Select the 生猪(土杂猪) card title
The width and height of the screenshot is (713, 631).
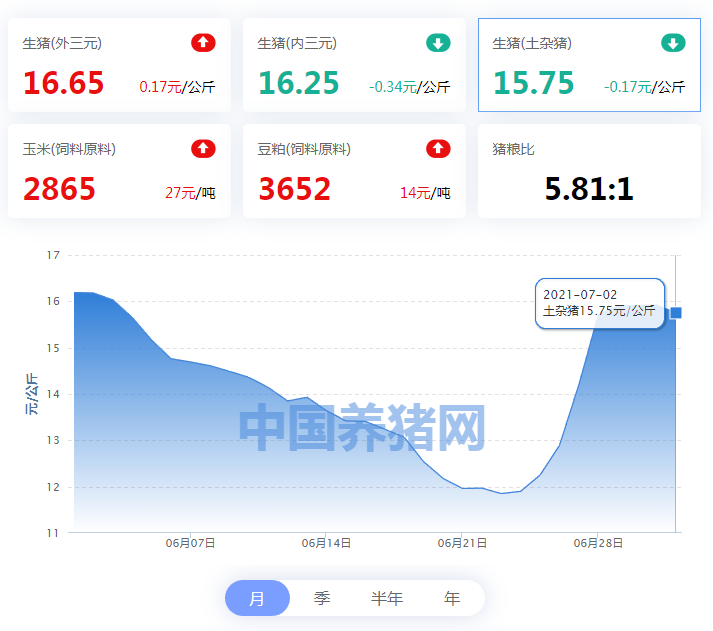[532, 43]
